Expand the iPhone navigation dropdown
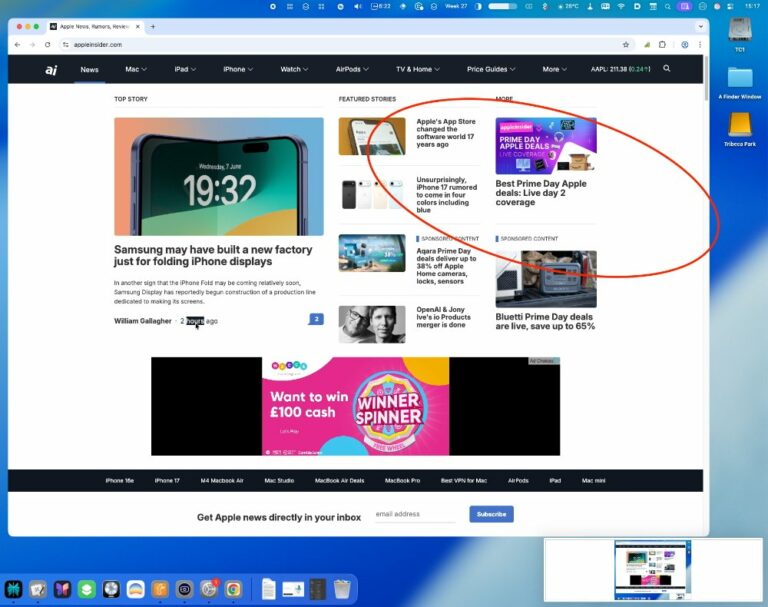This screenshot has height=607, width=768. click(x=238, y=69)
